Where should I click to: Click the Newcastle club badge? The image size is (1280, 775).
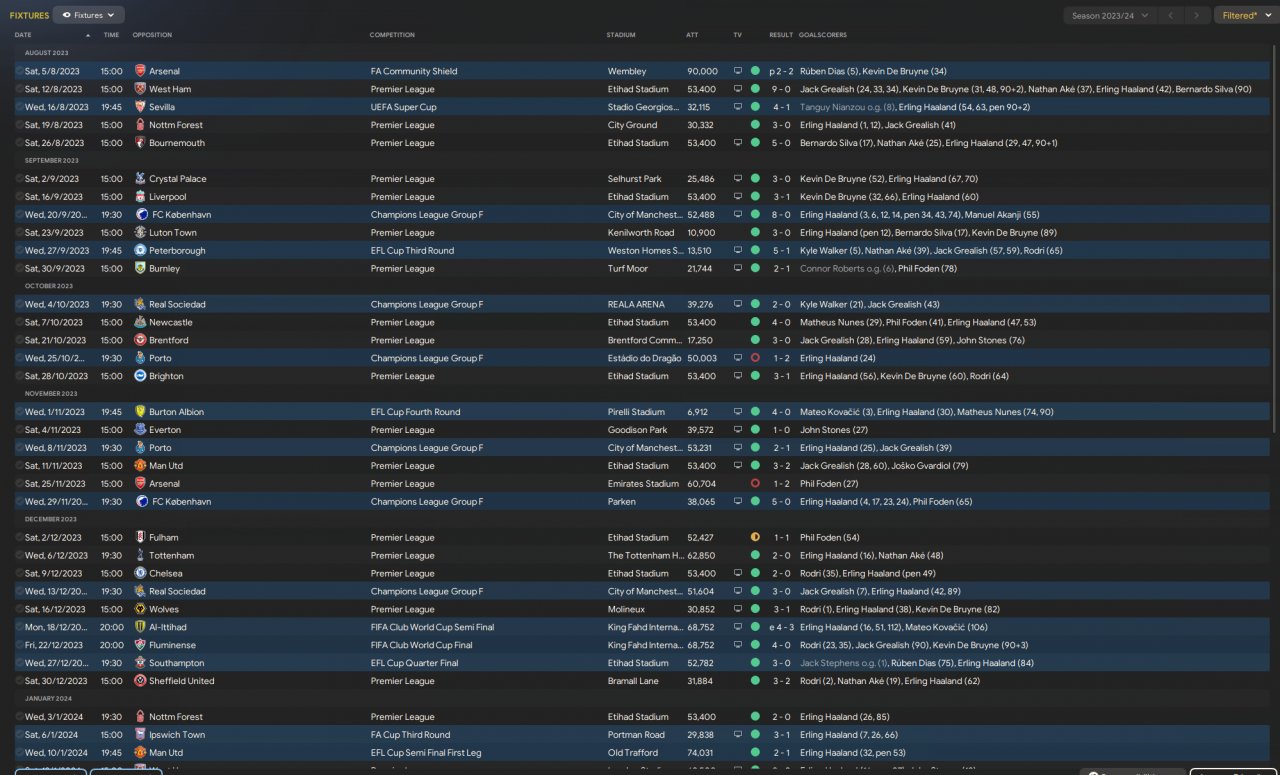coord(140,323)
